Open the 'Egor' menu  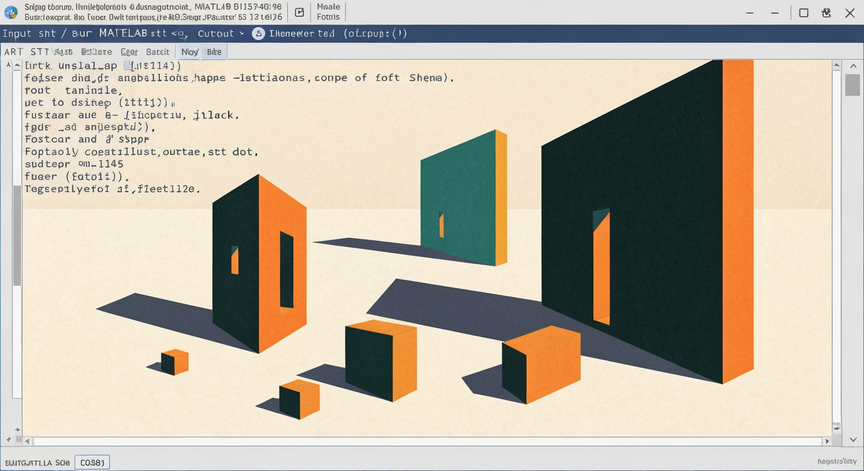coord(129,52)
